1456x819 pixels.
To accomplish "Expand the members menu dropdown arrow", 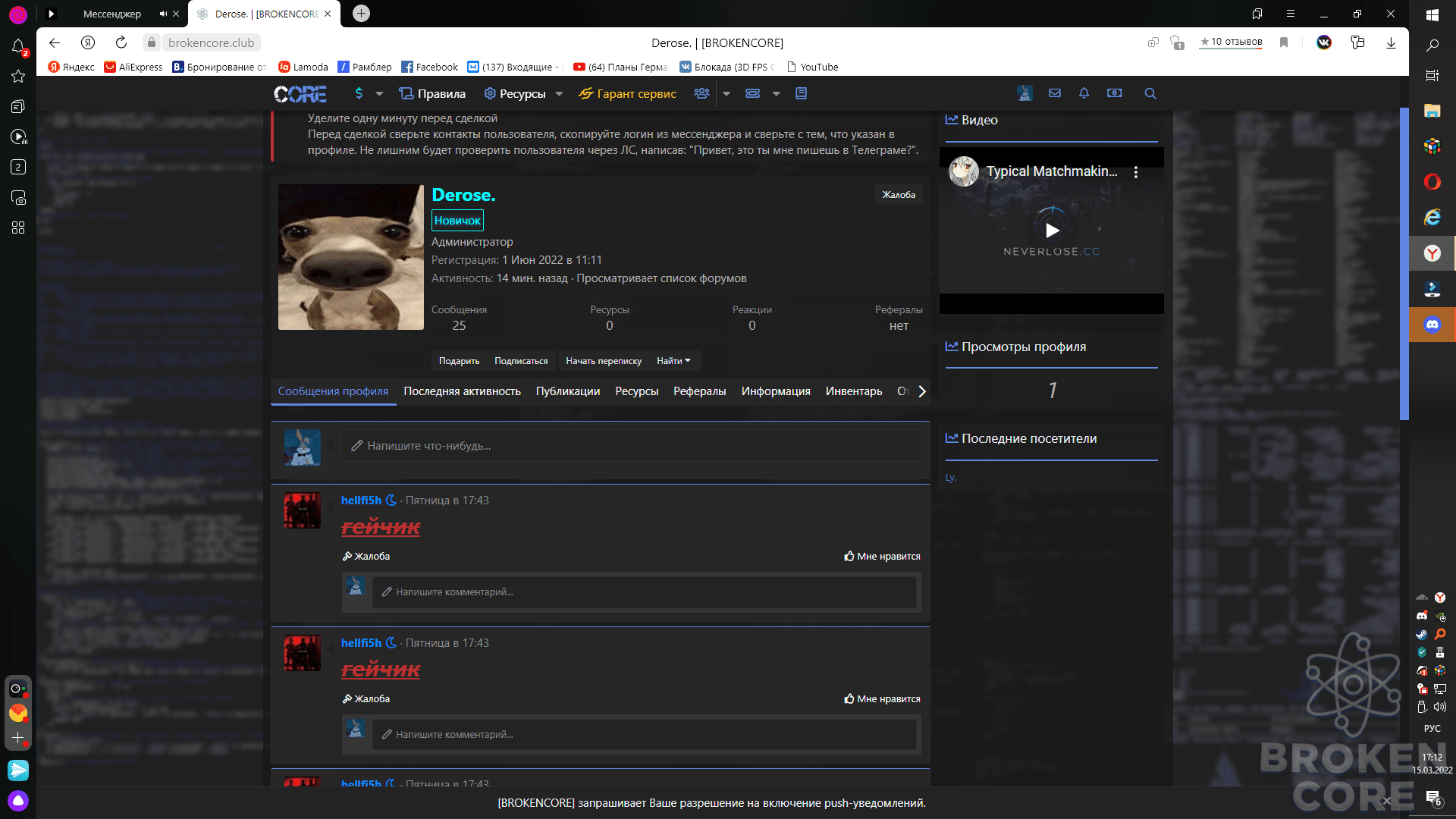I will click(726, 94).
